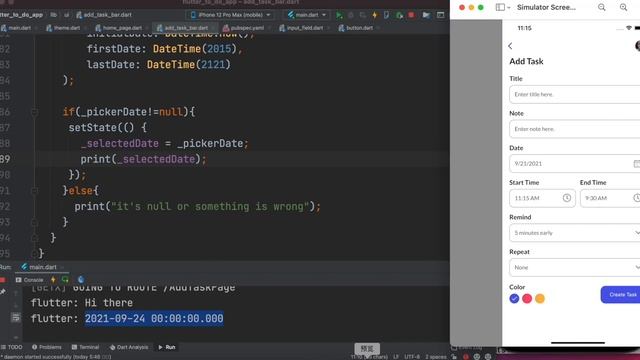The image size is (640, 360).
Task: Click the 2 spaces indent setting
Action: (436, 357)
